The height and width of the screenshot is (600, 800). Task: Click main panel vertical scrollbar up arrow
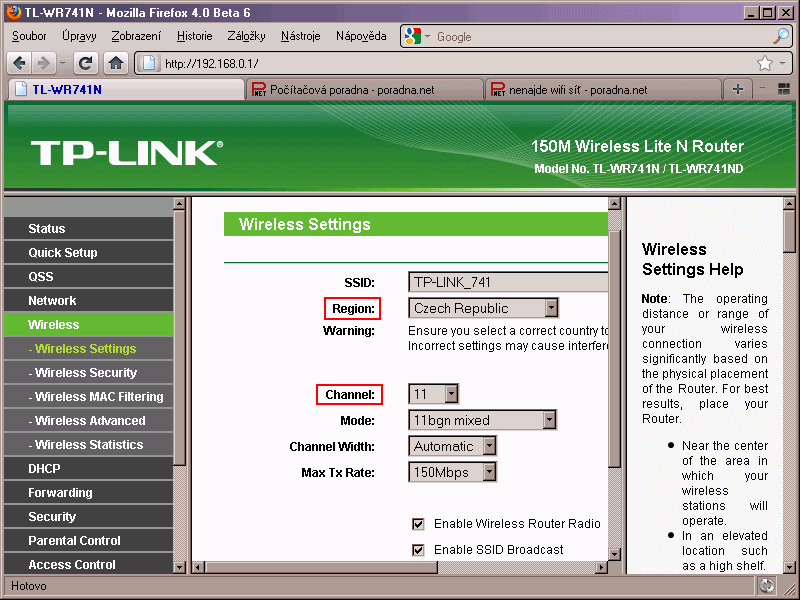click(x=614, y=204)
